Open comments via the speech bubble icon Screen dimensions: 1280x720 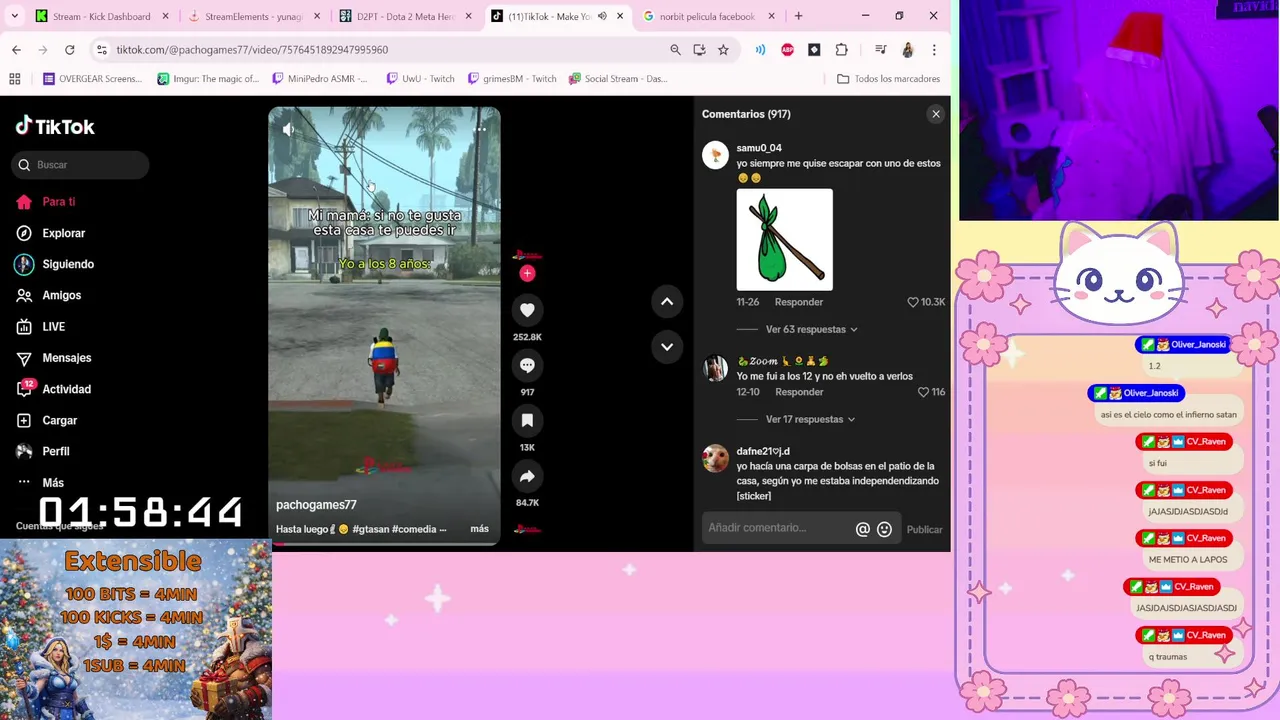pos(527,365)
